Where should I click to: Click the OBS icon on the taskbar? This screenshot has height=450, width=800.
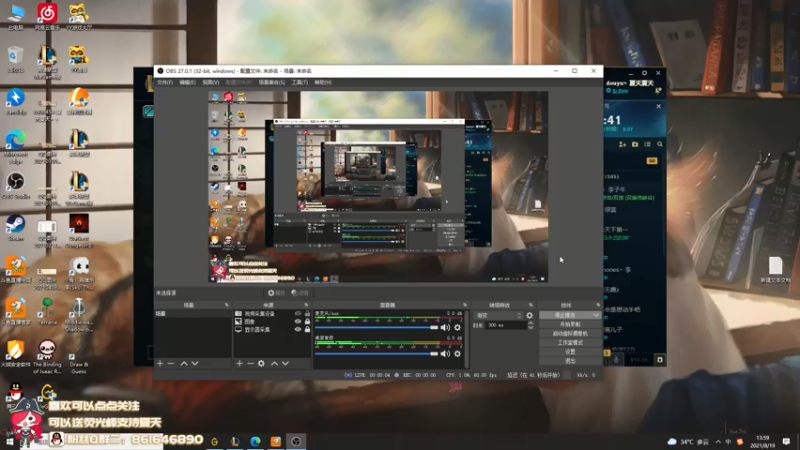(296, 441)
